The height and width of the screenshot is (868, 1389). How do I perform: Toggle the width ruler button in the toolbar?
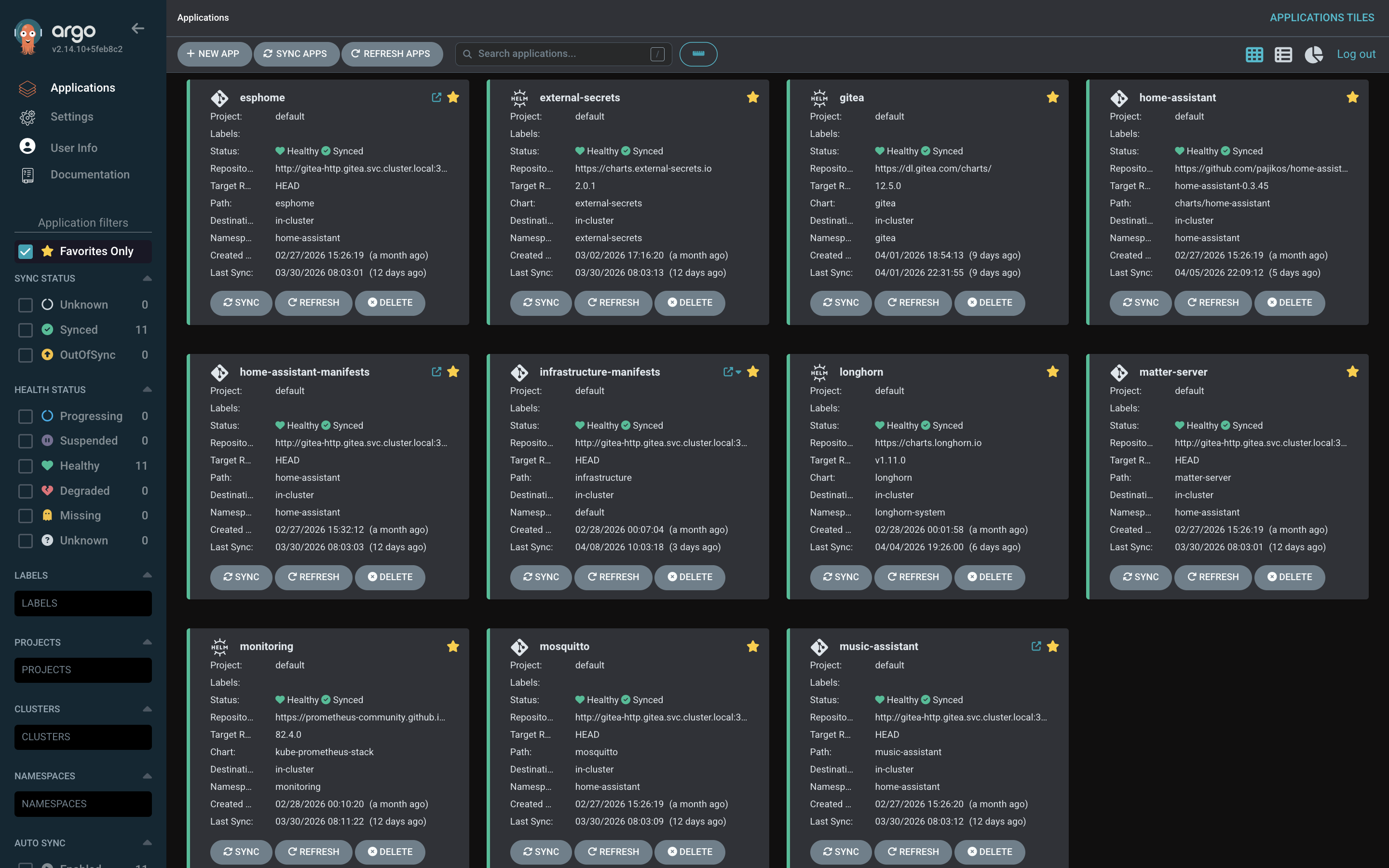tap(698, 54)
